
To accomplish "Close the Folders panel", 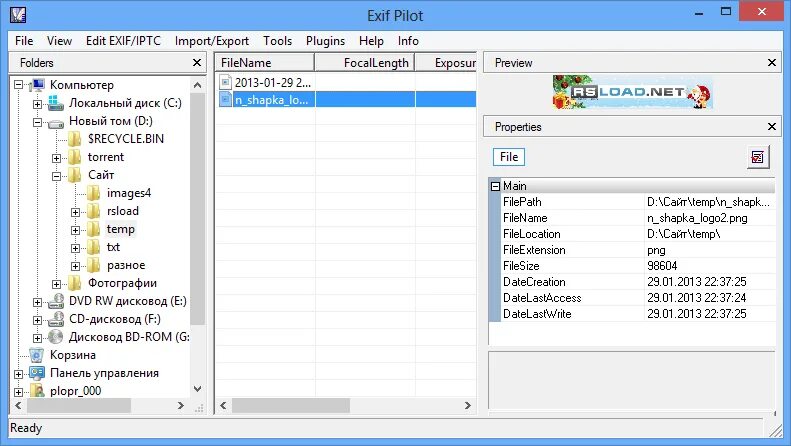I will (197, 63).
